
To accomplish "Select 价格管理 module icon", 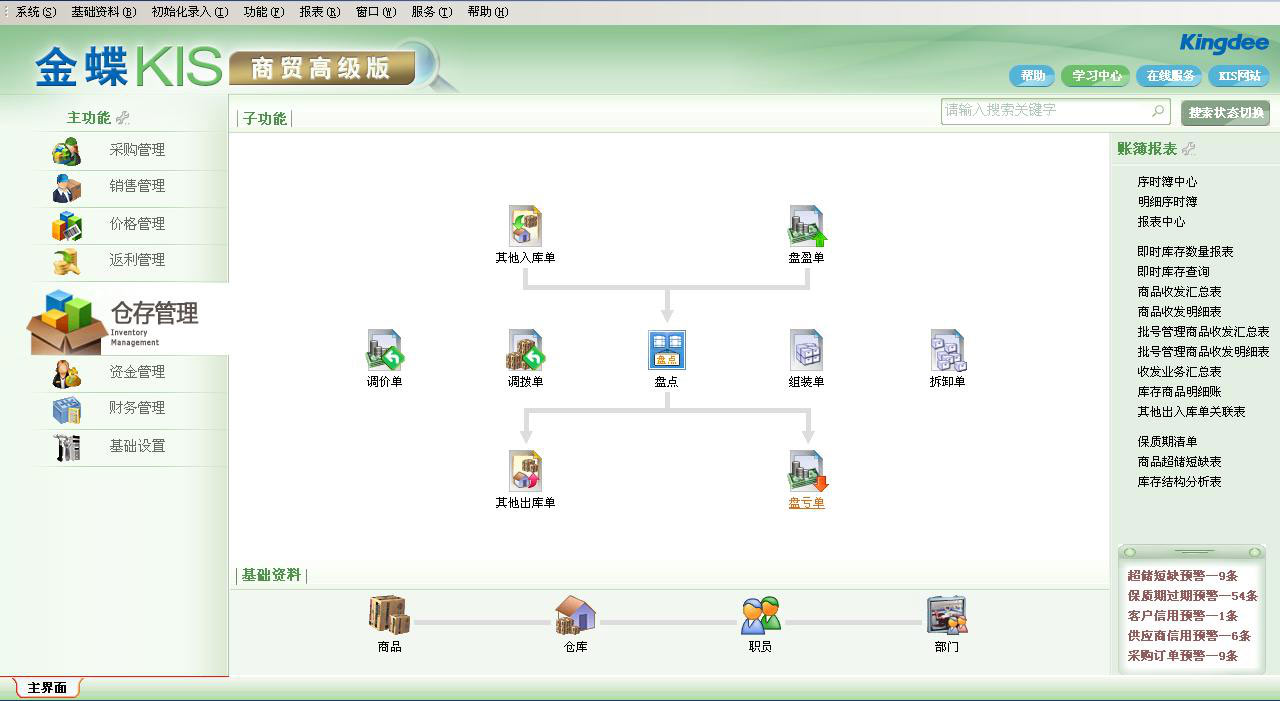I will [66, 225].
